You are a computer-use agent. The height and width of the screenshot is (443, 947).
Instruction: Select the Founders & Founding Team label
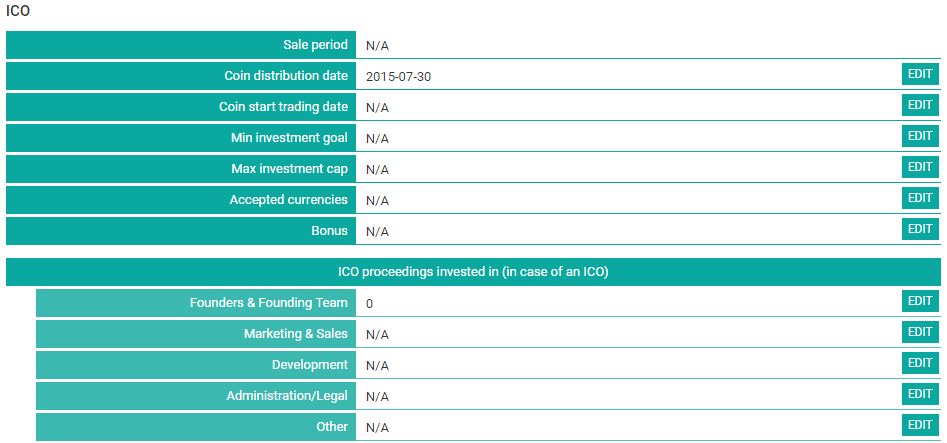[x=269, y=303]
